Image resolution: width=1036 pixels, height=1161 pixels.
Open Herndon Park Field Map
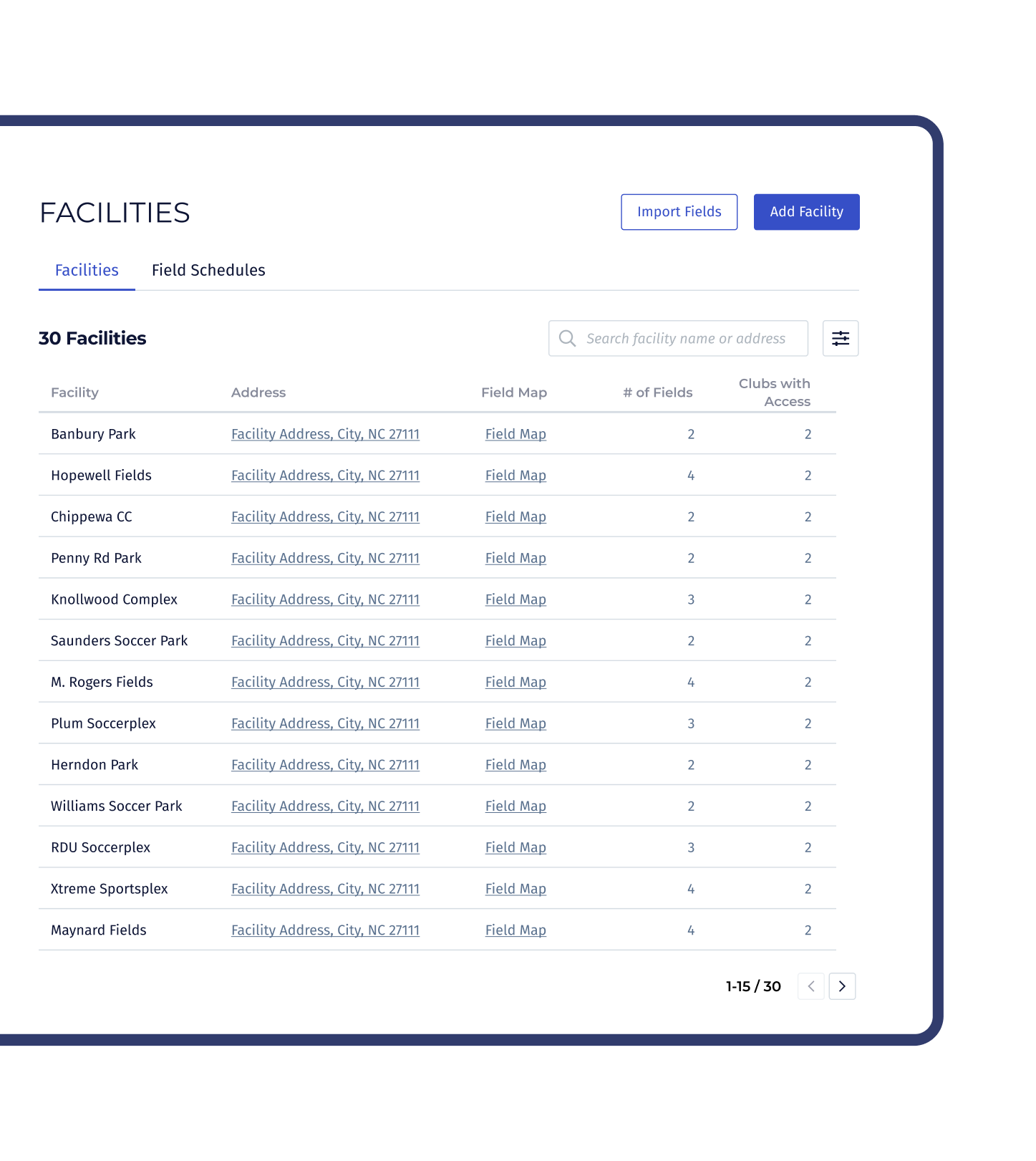point(515,765)
